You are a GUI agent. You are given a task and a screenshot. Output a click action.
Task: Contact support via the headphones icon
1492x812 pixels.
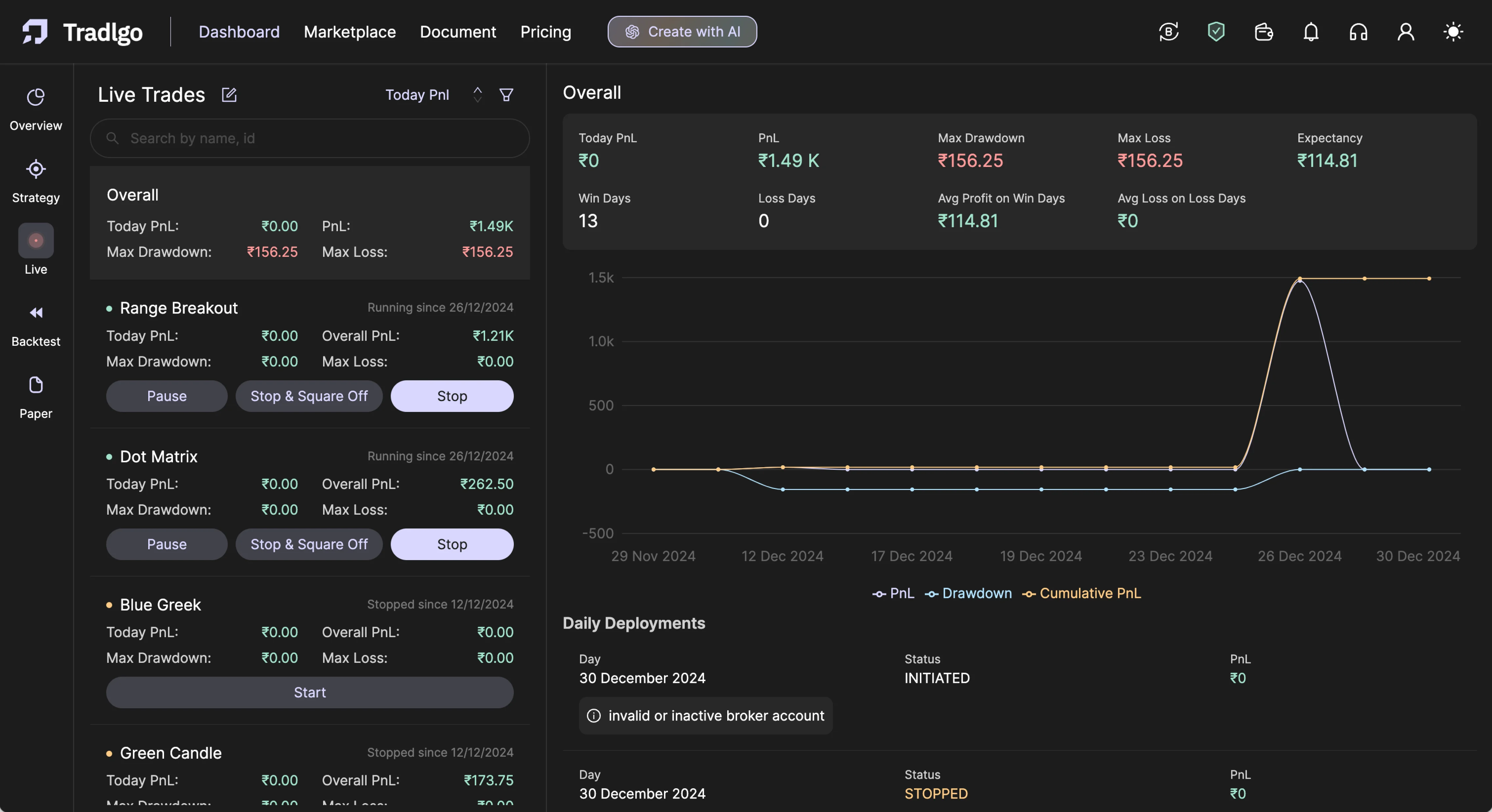click(x=1358, y=32)
